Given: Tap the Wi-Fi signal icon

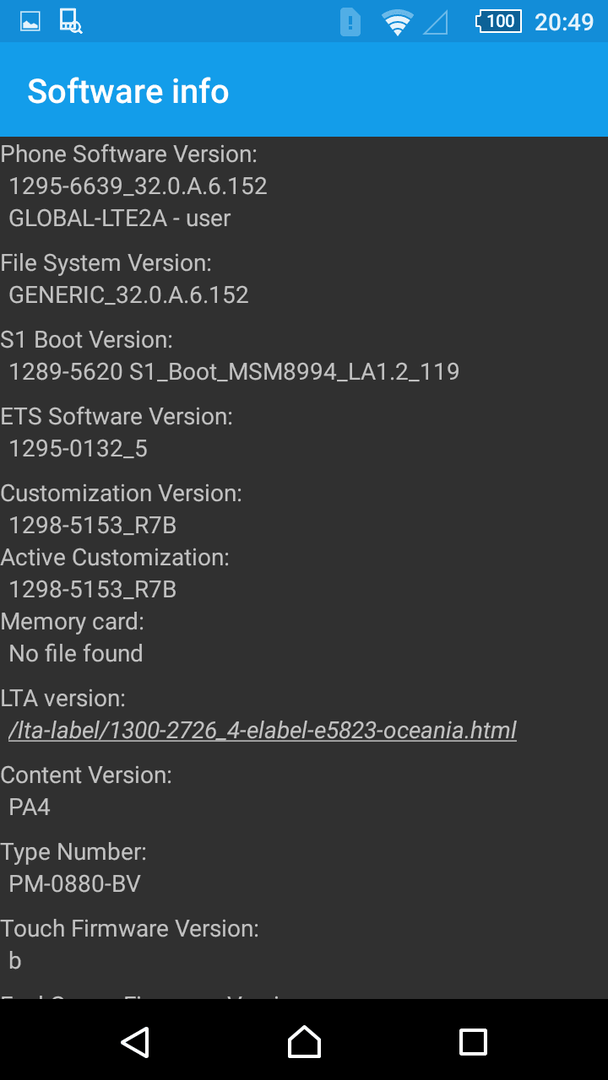Looking at the screenshot, I should pos(397,22).
